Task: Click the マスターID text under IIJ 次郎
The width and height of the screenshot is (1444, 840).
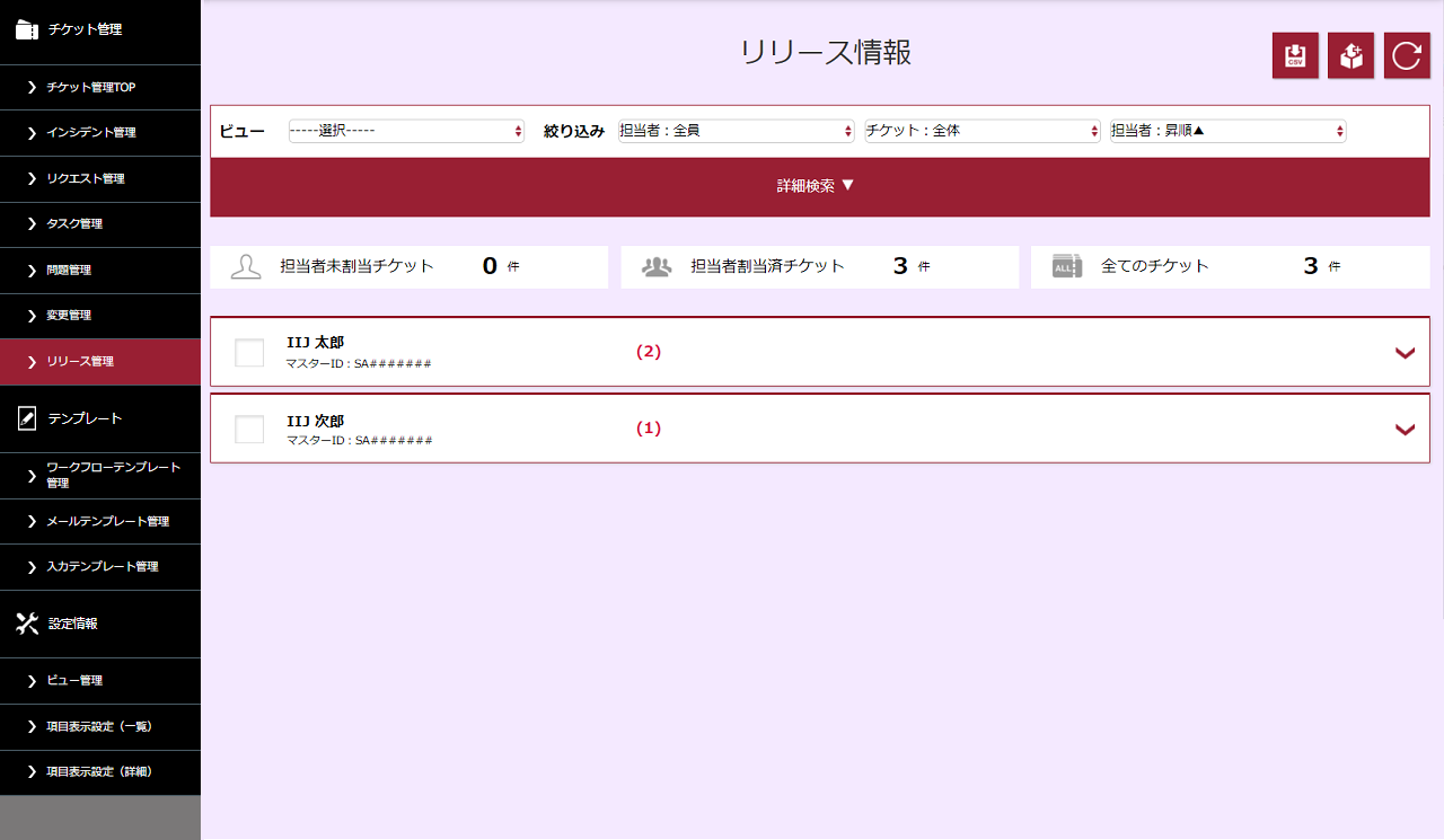Action: click(359, 440)
